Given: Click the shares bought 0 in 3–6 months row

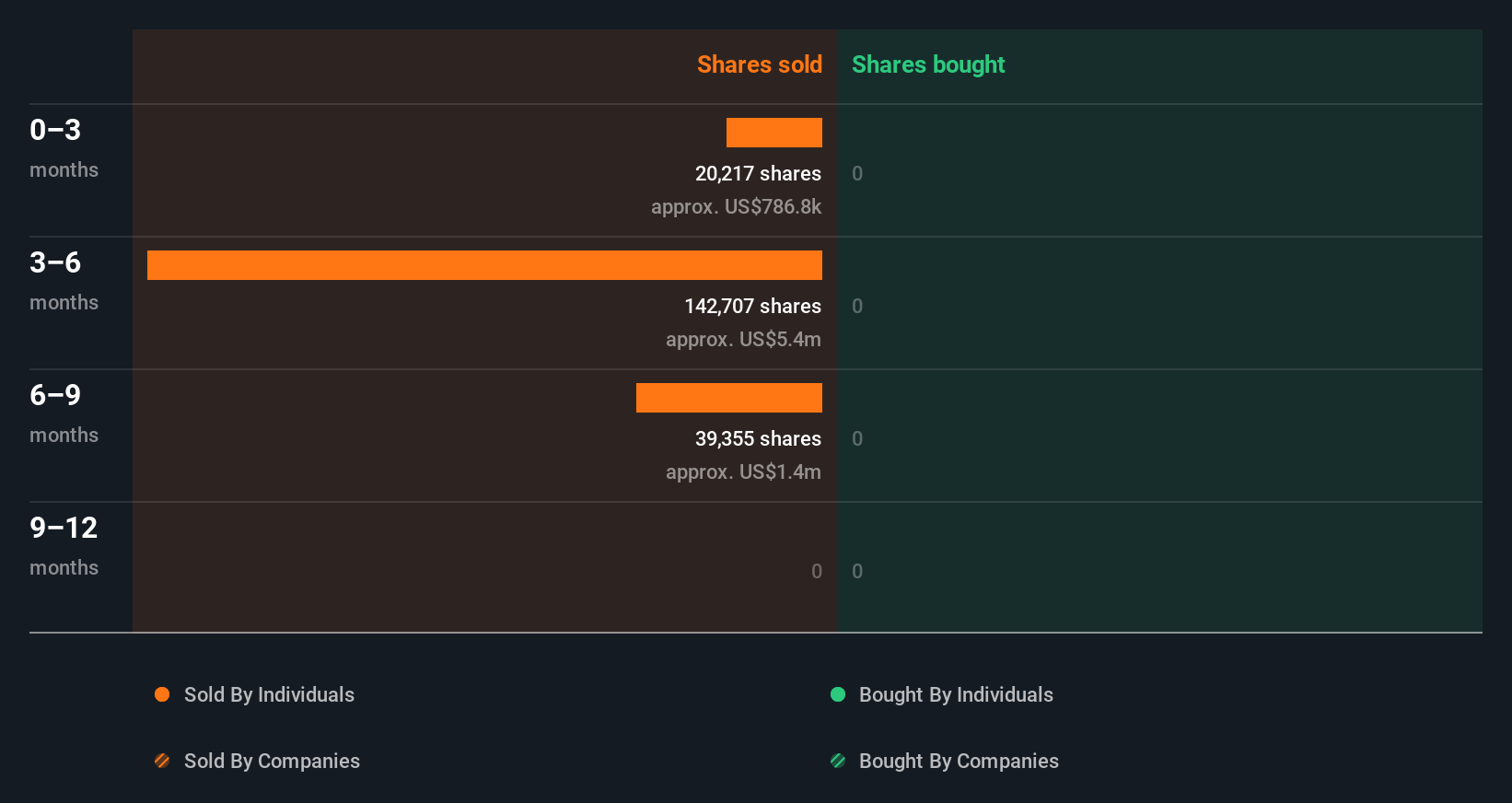Looking at the screenshot, I should tap(857, 306).
